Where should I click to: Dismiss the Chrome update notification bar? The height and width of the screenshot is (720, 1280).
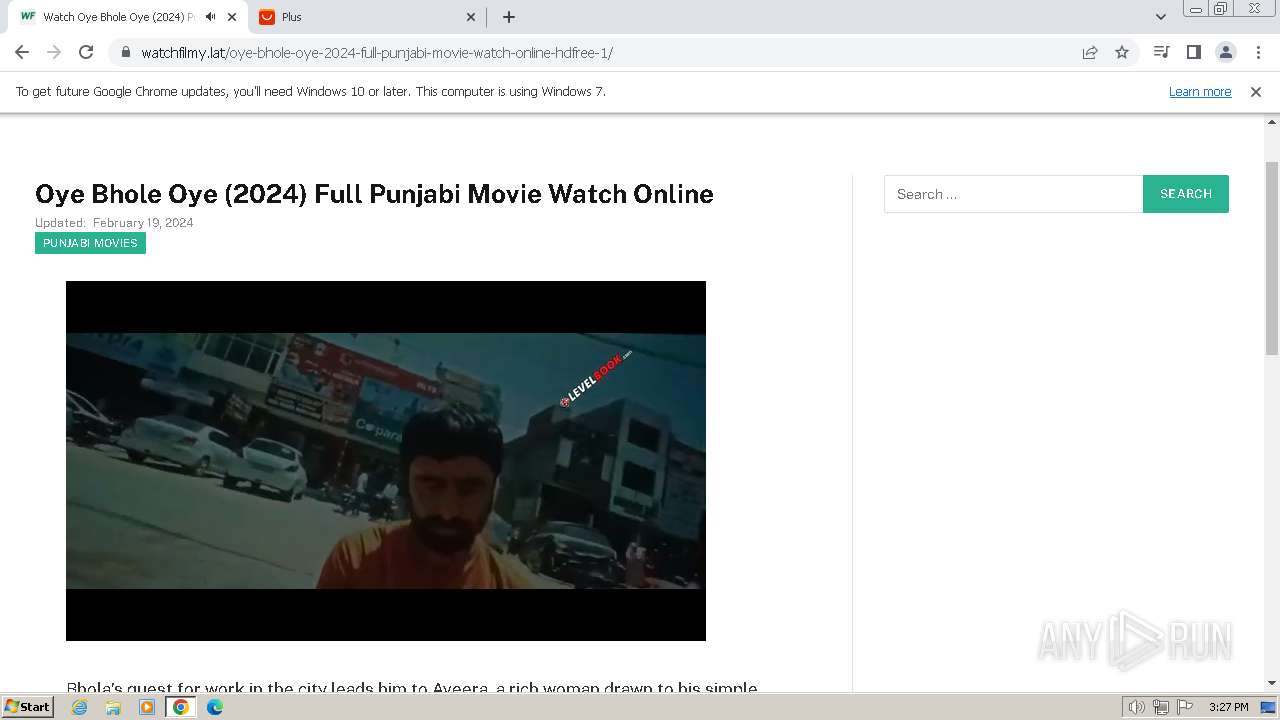pos(1256,91)
